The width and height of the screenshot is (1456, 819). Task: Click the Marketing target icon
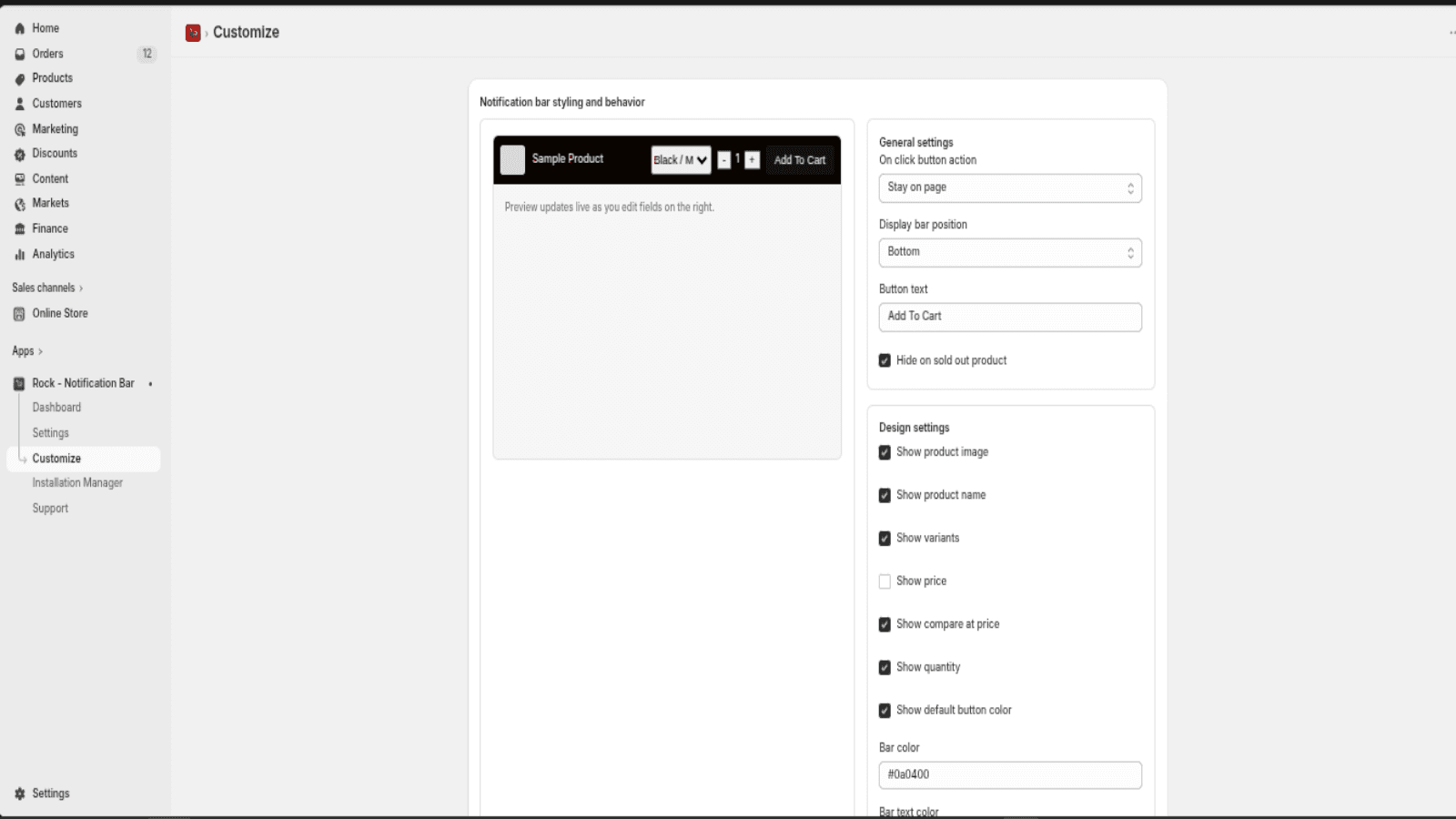click(x=20, y=130)
